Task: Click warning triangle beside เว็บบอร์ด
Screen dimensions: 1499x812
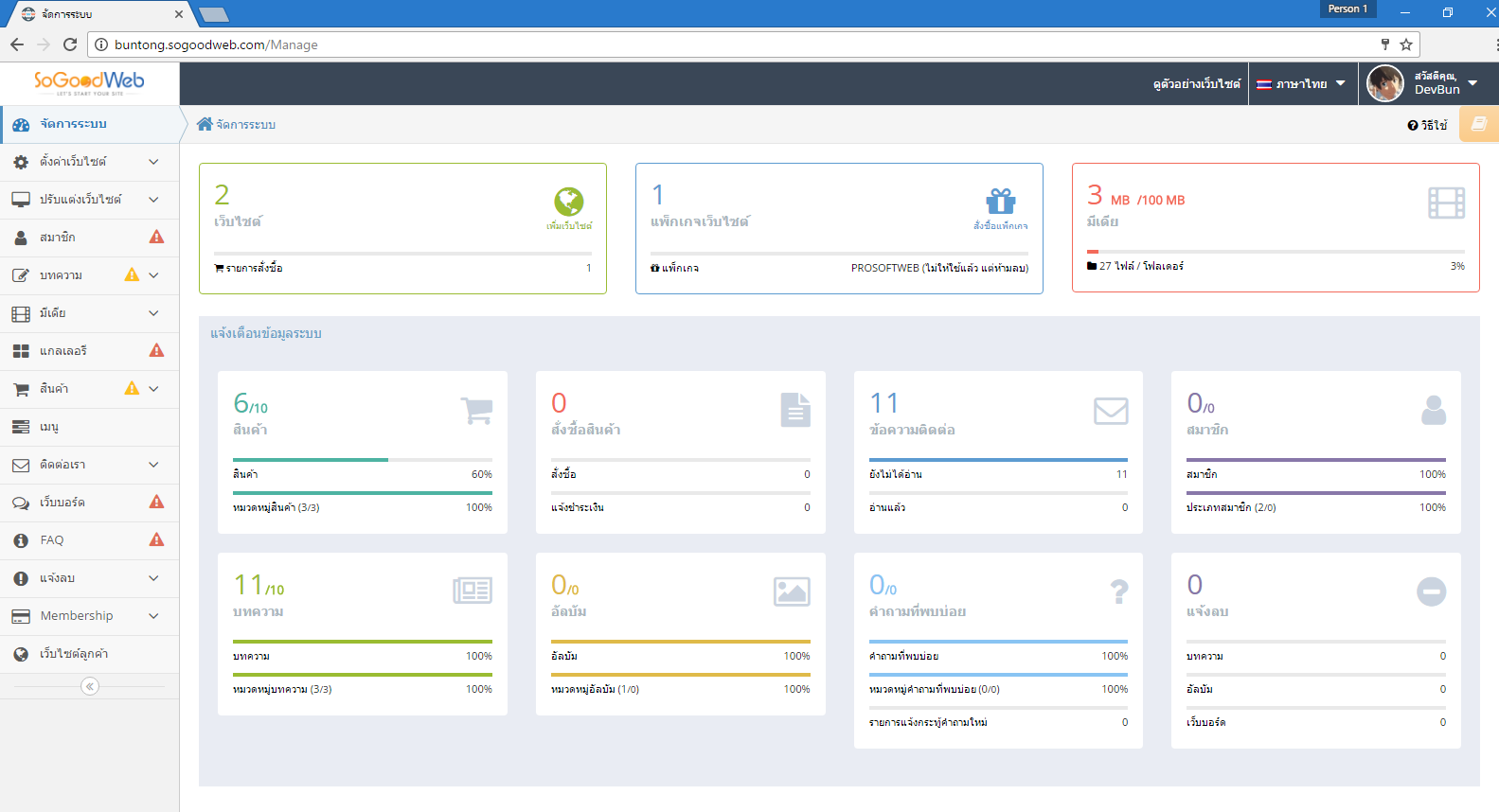Action: click(157, 502)
